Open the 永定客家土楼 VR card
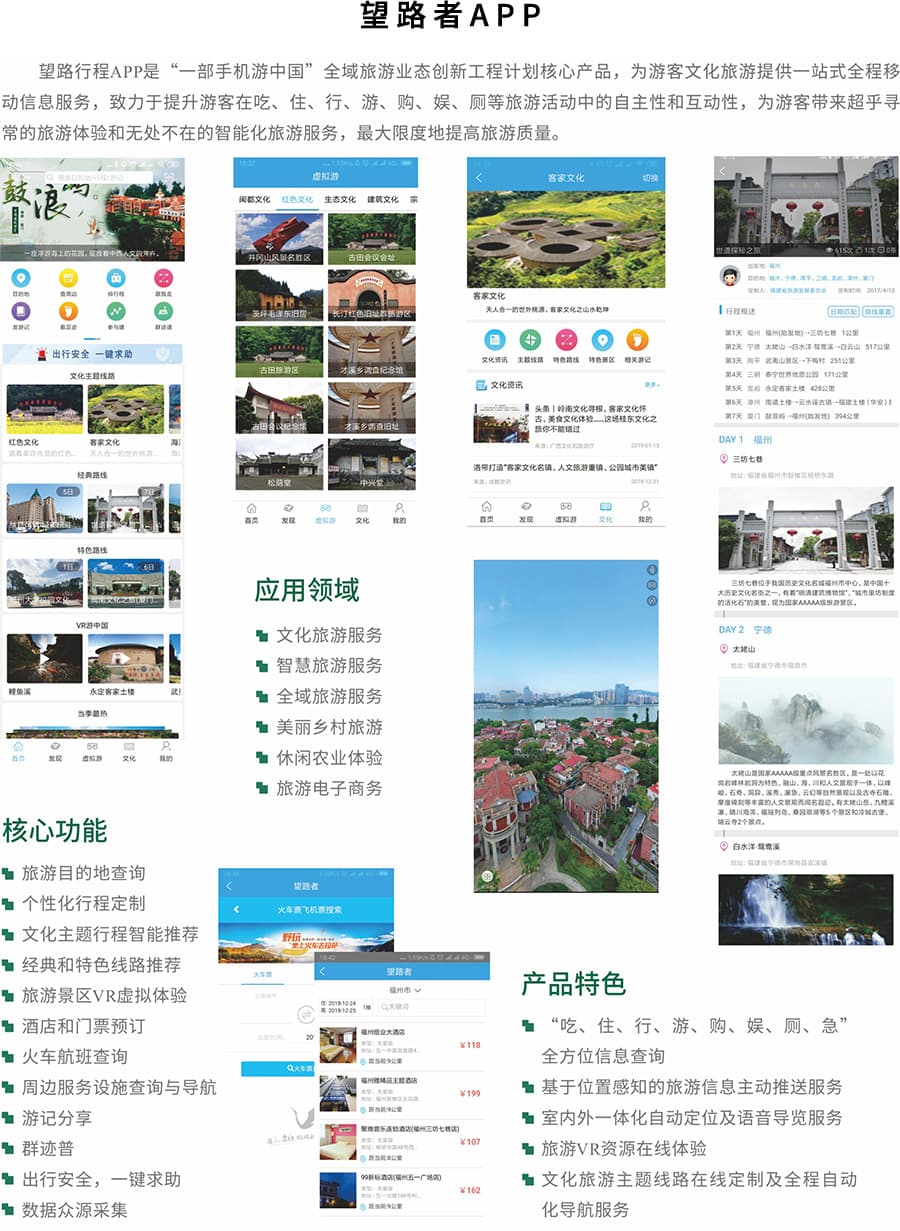The height and width of the screenshot is (1231, 900). (x=126, y=665)
